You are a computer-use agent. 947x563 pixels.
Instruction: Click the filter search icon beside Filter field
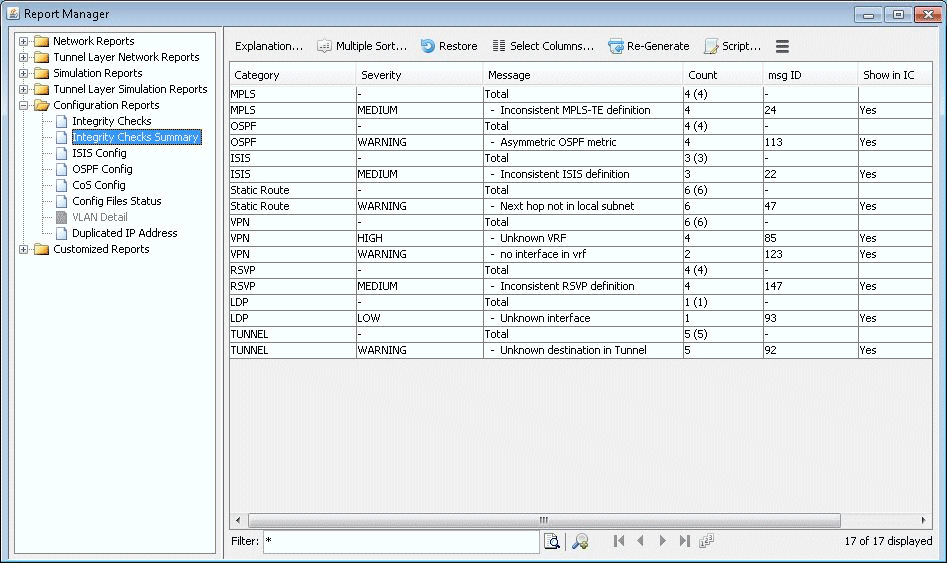[x=551, y=541]
